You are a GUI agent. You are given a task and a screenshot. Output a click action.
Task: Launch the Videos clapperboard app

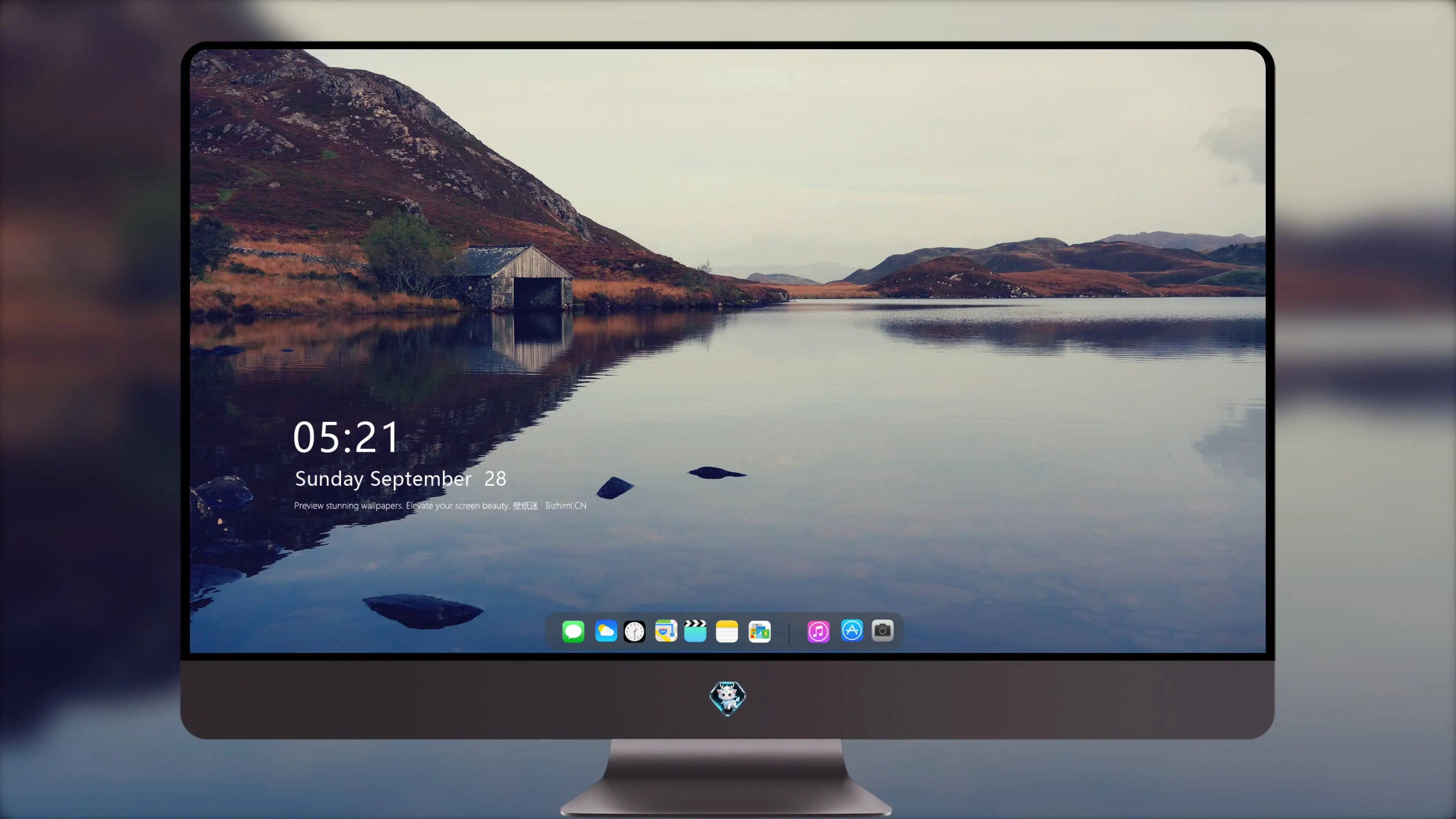point(695,631)
